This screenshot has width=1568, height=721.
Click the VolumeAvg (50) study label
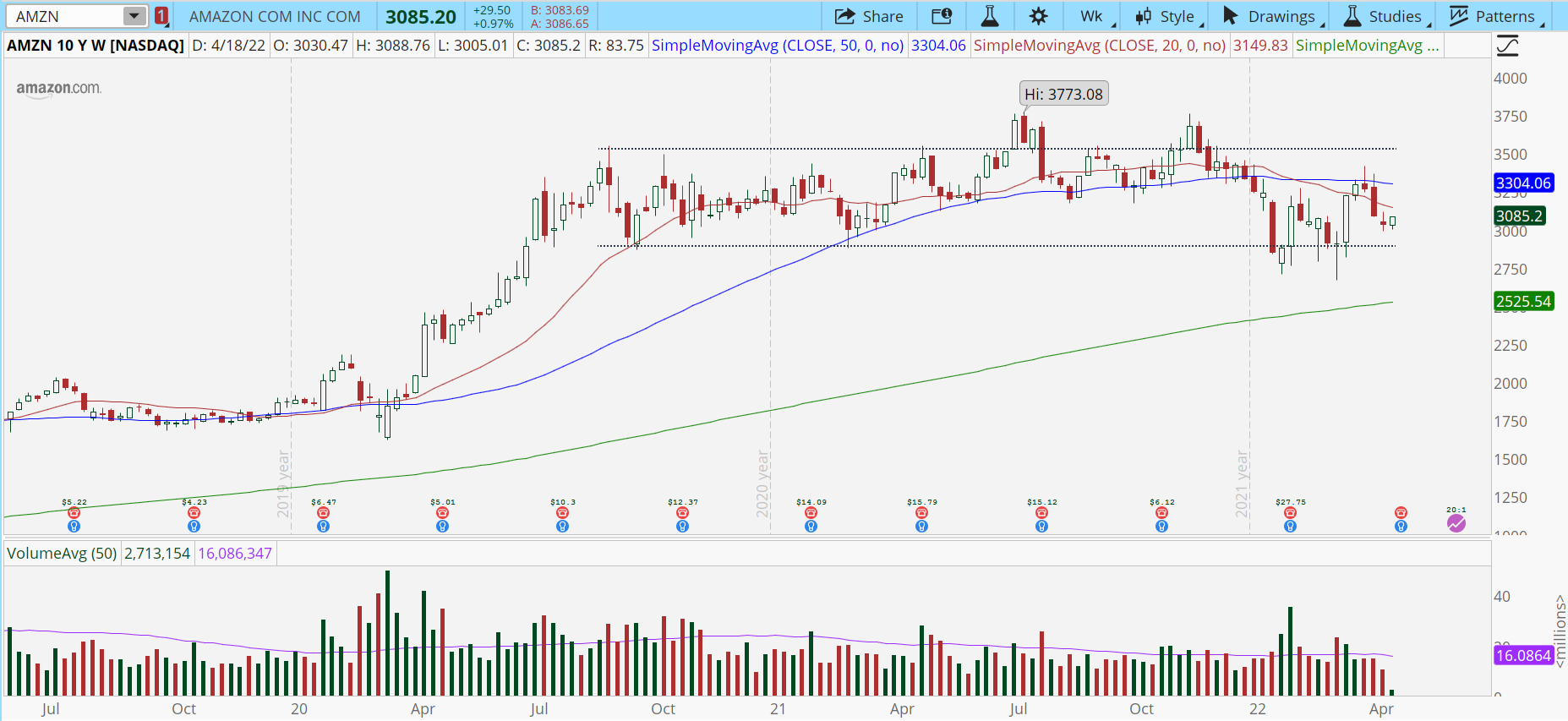(63, 554)
